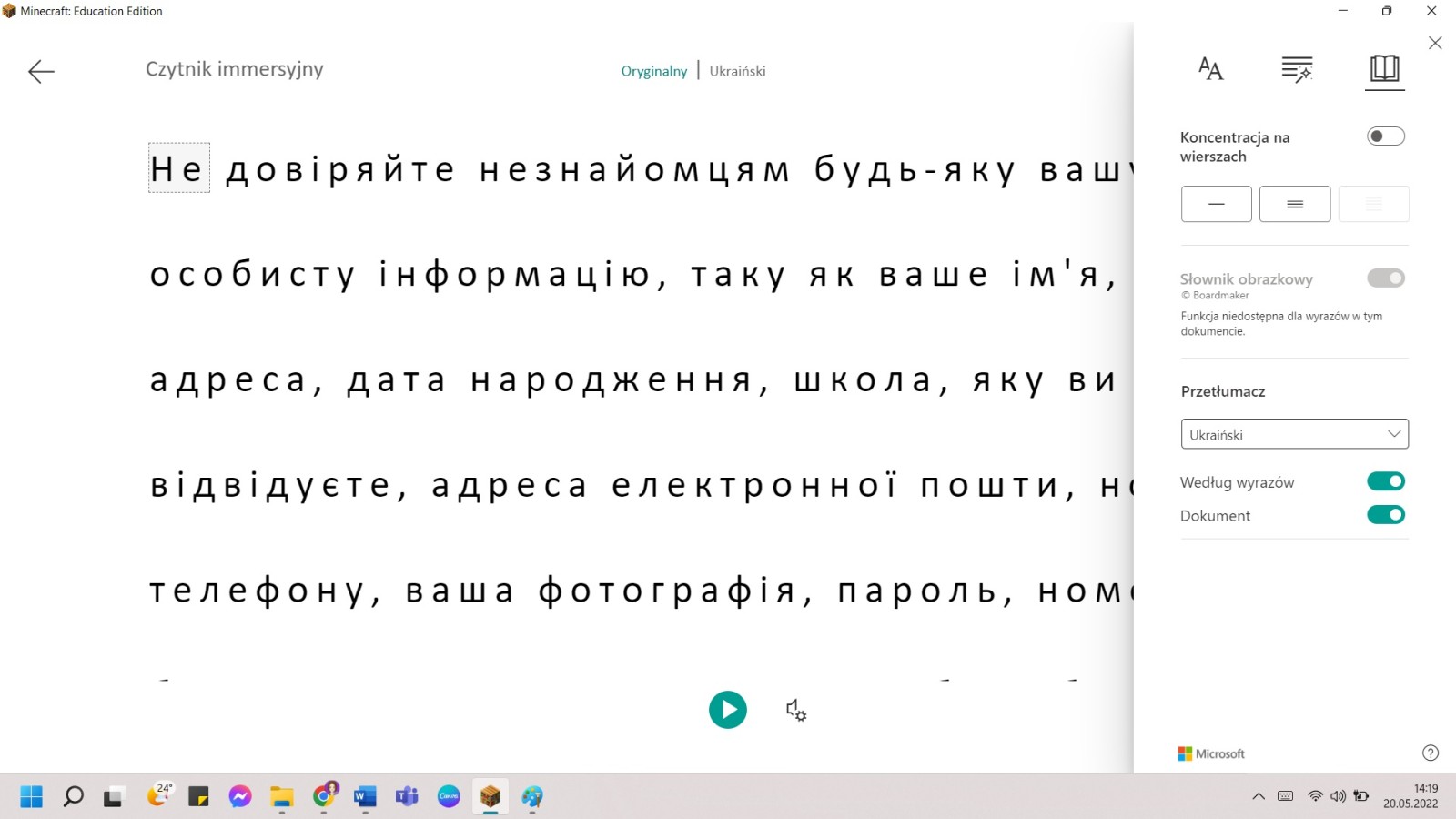The width and height of the screenshot is (1456, 819).
Task: Switch to Oryginalny text view
Action: pos(653,71)
